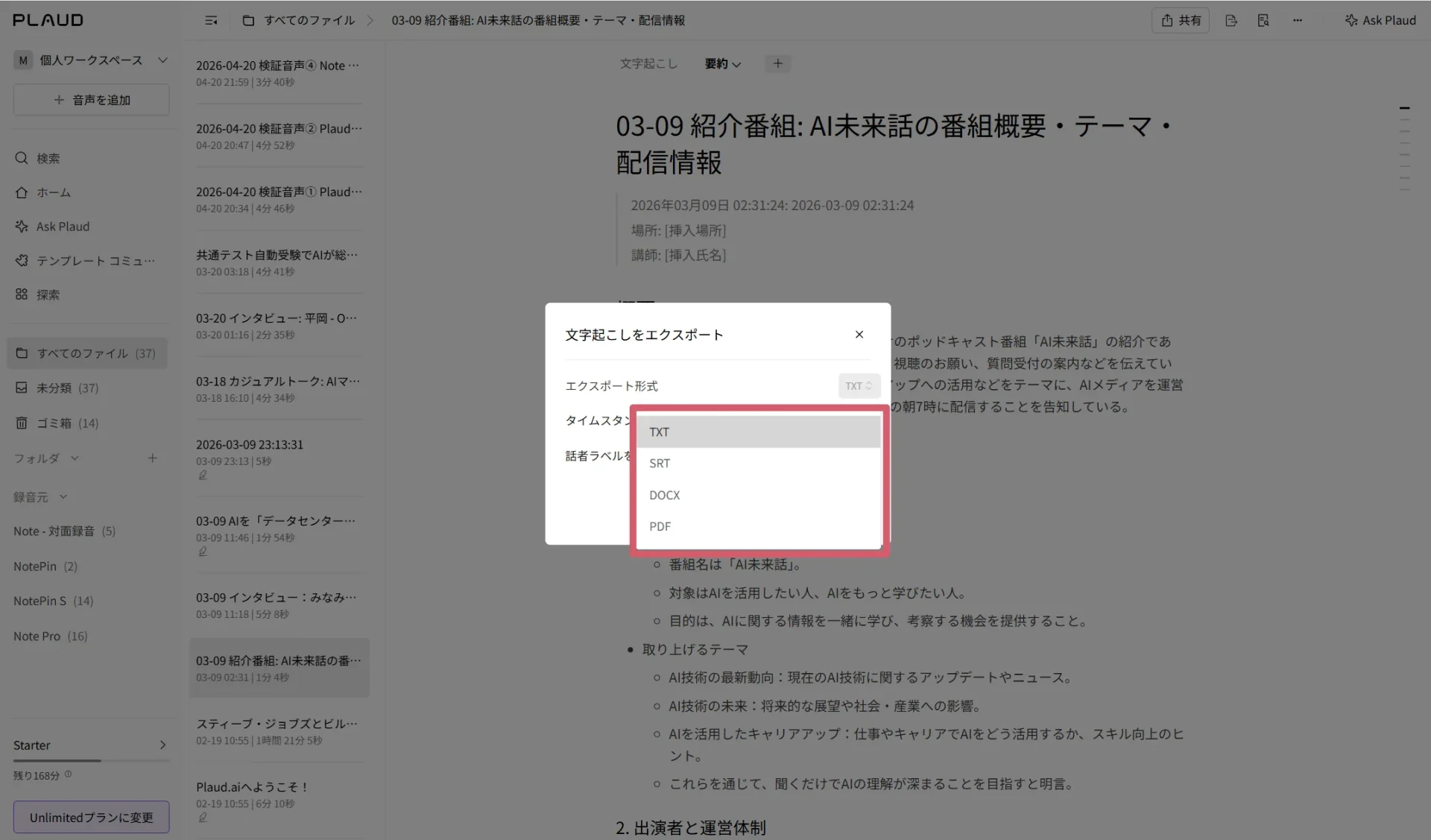The height and width of the screenshot is (840, 1431).
Task: Open the 03-18 casual talk recording
Action: [279, 390]
